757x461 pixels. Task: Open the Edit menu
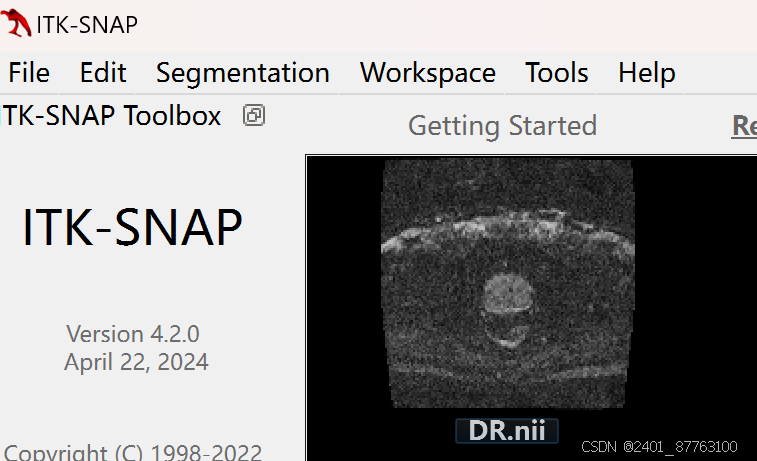pyautogui.click(x=103, y=73)
